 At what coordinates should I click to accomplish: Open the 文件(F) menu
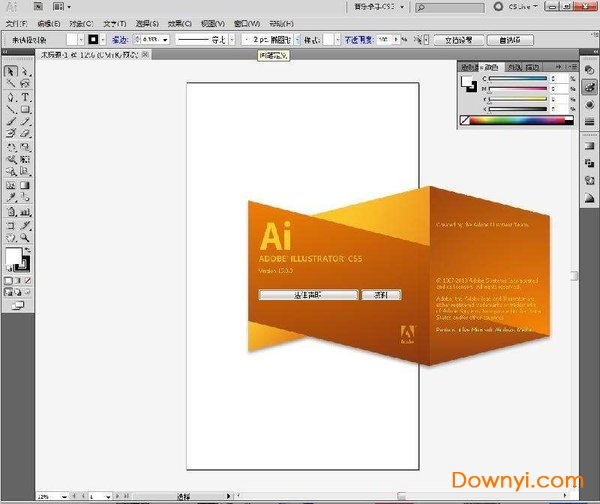click(16, 22)
